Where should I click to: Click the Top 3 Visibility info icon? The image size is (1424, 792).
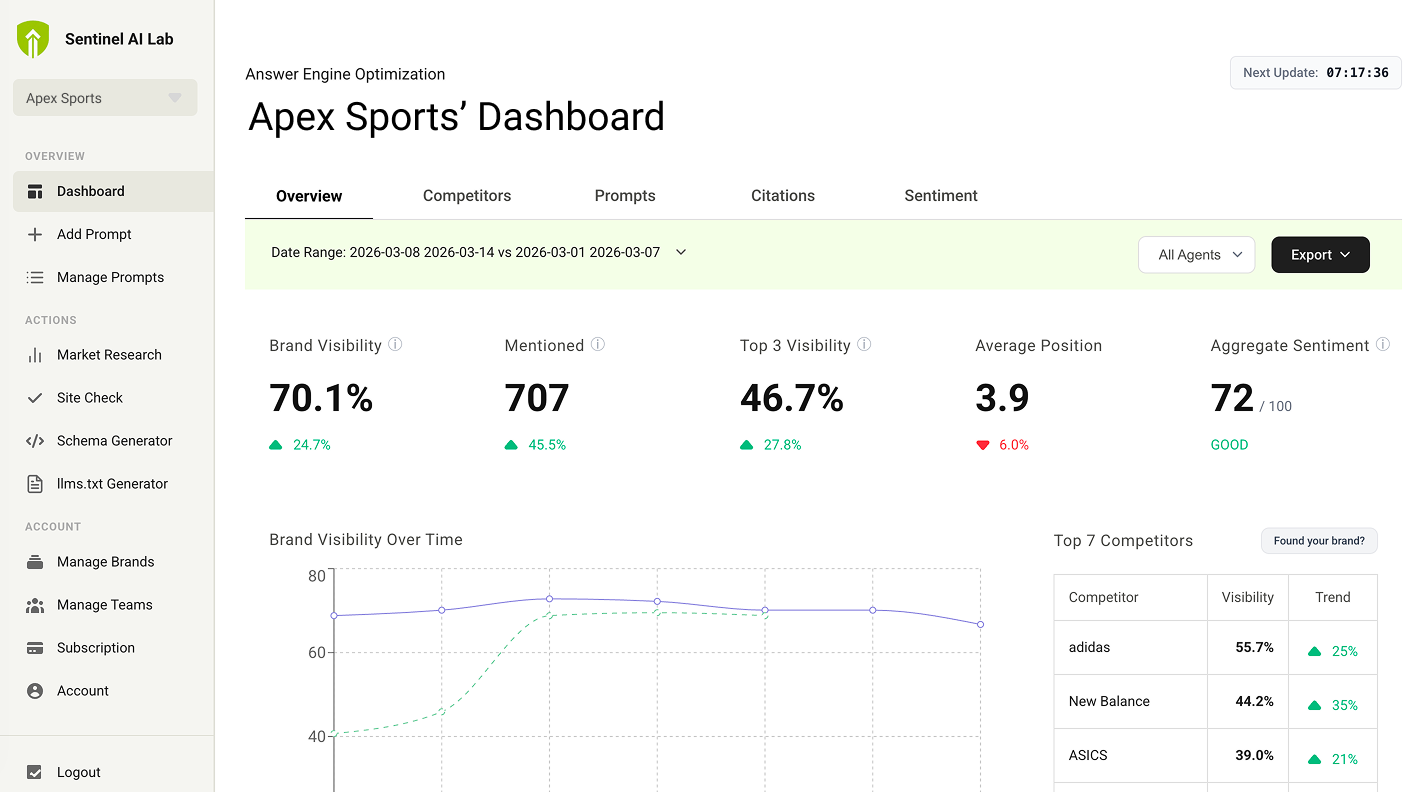tap(864, 344)
